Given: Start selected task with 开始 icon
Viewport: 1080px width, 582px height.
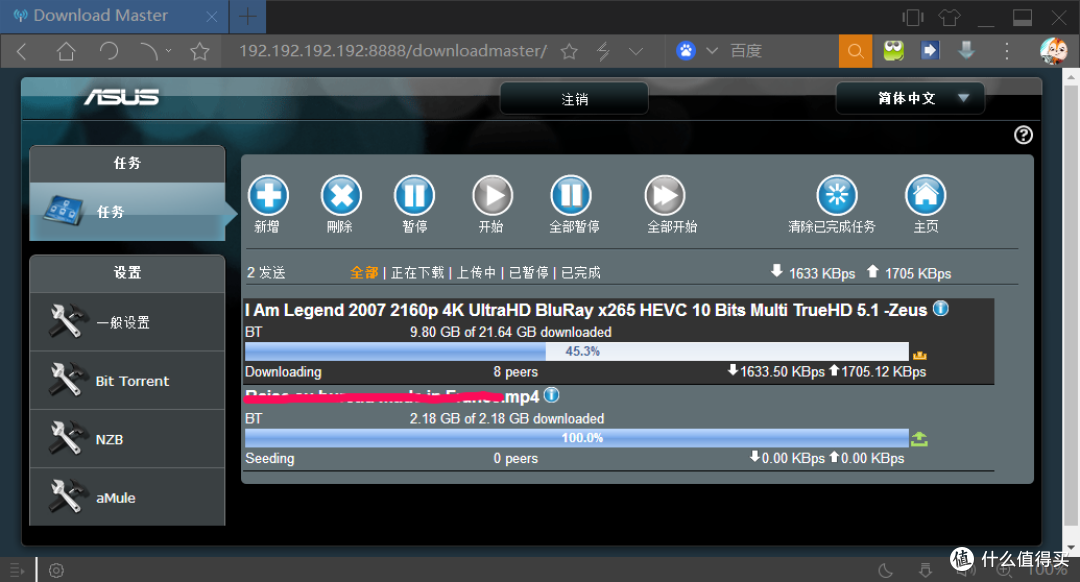Looking at the screenshot, I should pyautogui.click(x=491, y=196).
